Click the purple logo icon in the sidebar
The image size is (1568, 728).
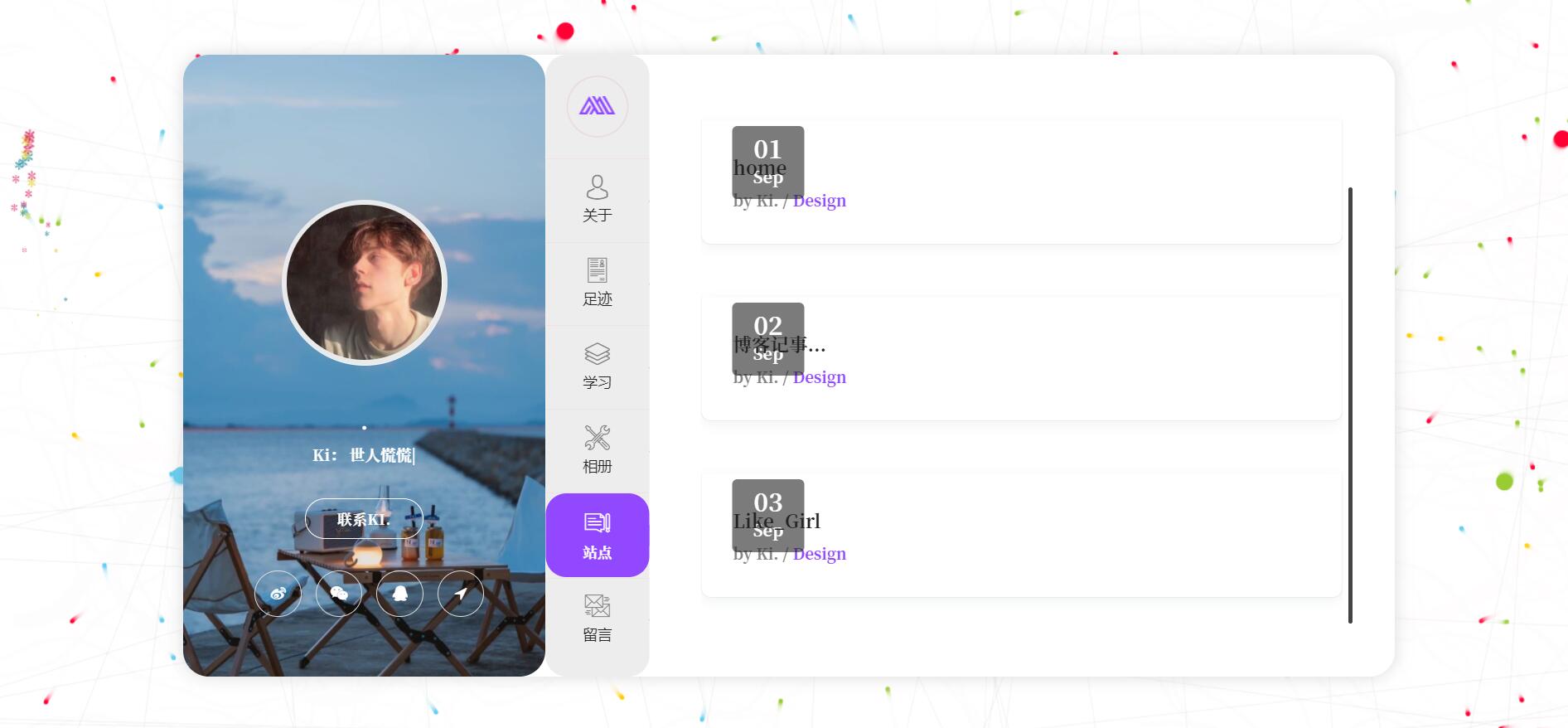tap(597, 106)
